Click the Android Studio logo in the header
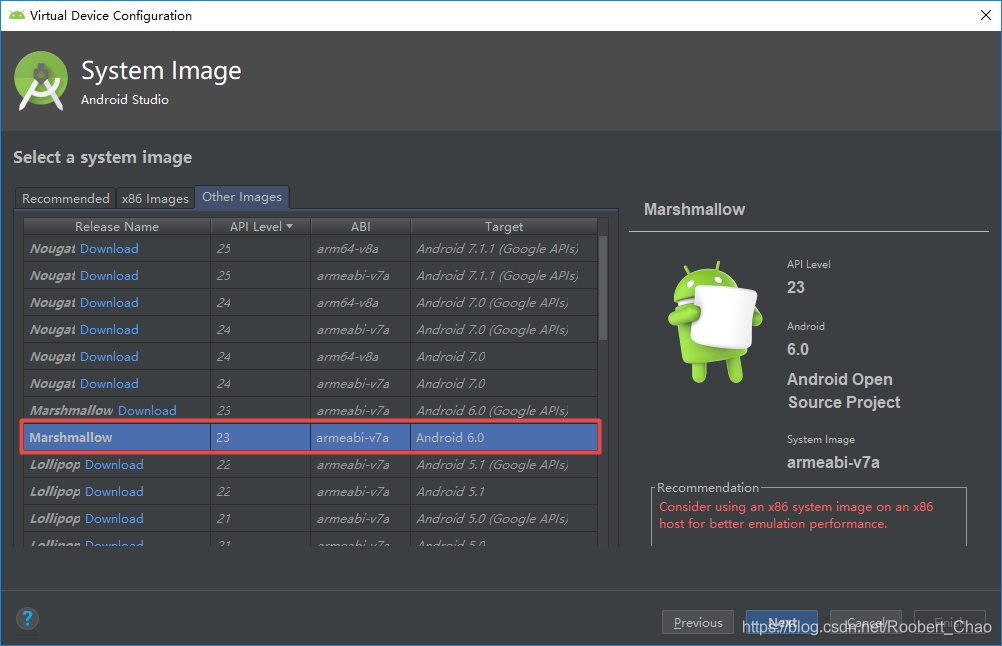Screen dimensions: 1002x646 pos(41,81)
